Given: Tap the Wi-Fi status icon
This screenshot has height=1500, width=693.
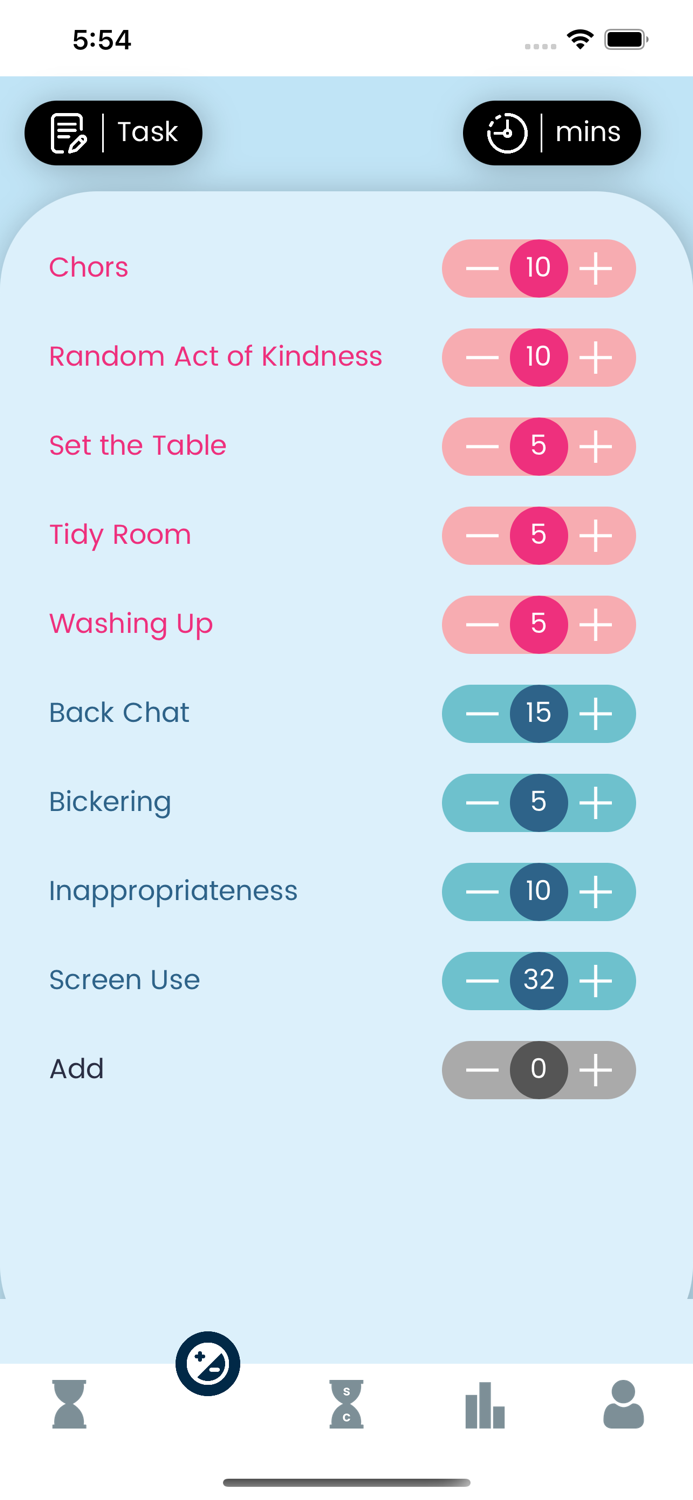Looking at the screenshot, I should click(582, 40).
